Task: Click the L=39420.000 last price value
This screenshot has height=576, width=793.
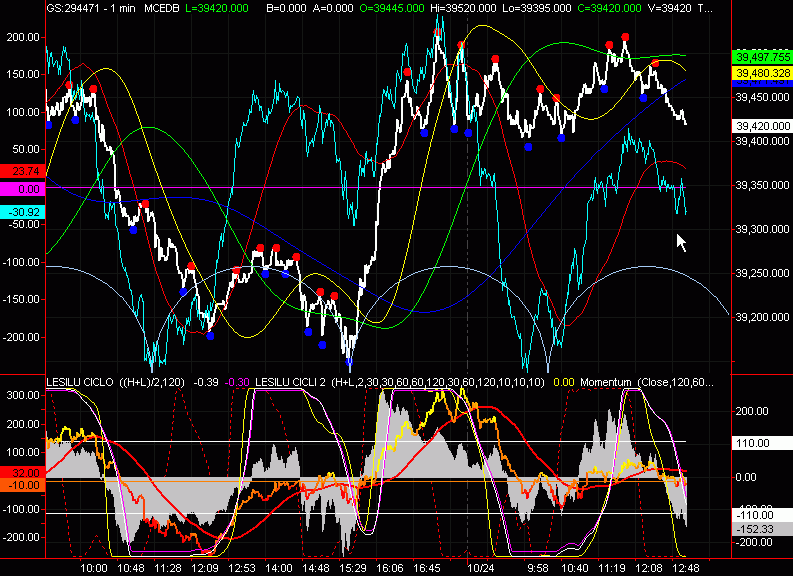Action: [217, 8]
